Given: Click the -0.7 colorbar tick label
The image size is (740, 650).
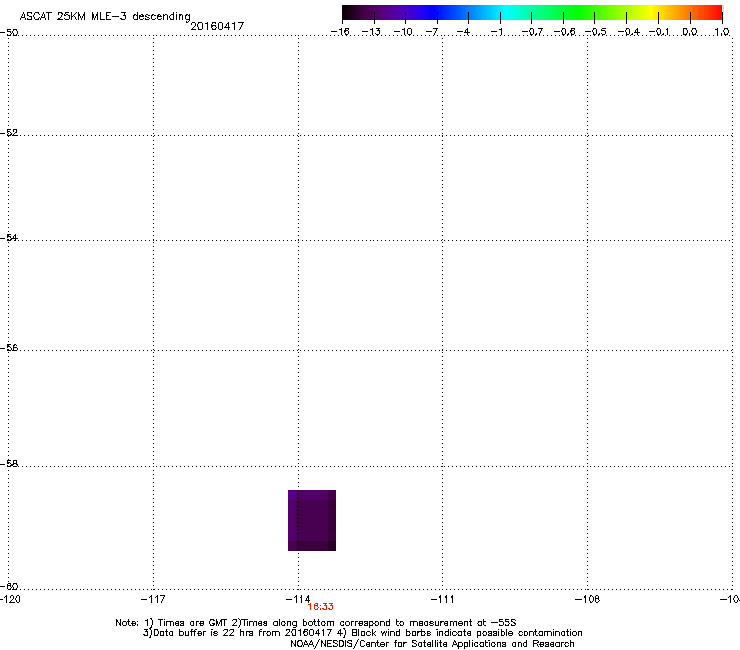Looking at the screenshot, I should pos(532,32).
